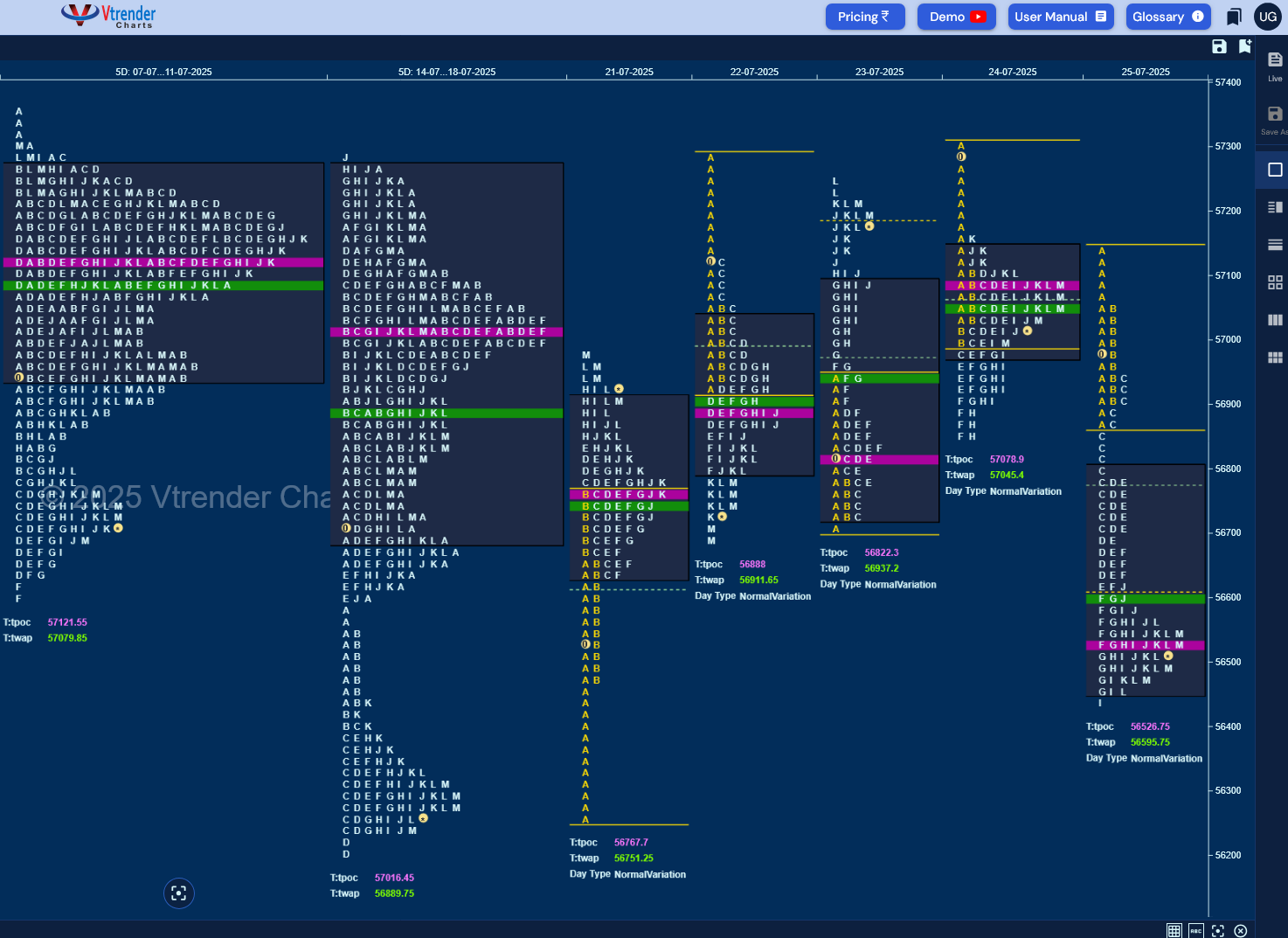Click the save chart floppy icon
This screenshot has height=938, width=1288.
1219,46
